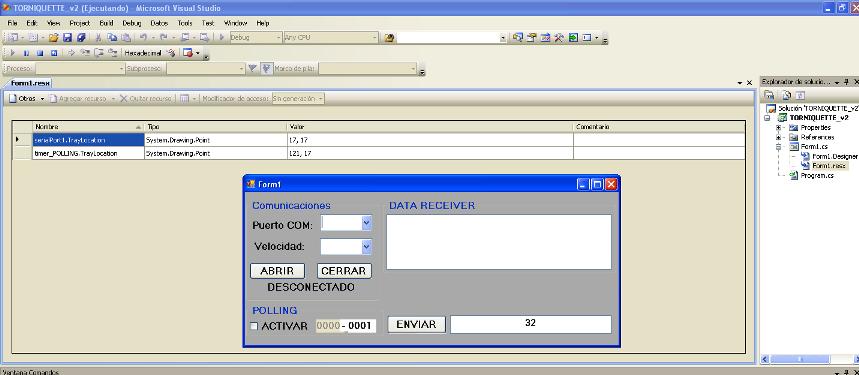Click the CERRAR button

(x=344, y=271)
